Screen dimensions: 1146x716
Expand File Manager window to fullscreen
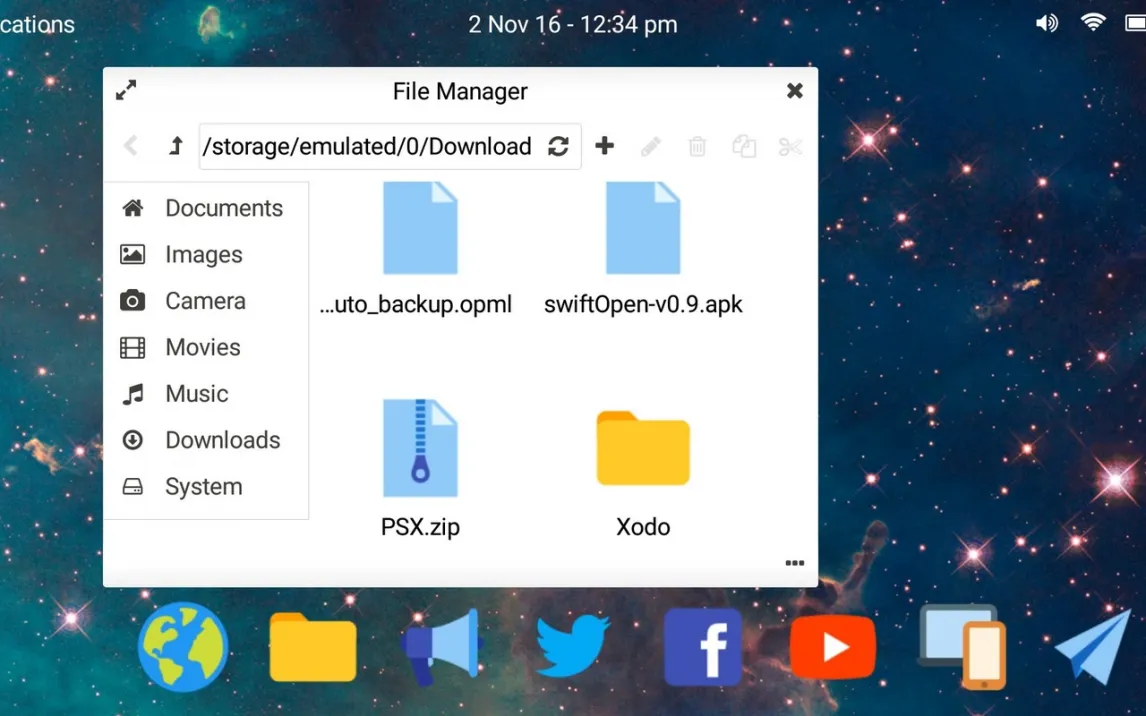pyautogui.click(x=126, y=91)
